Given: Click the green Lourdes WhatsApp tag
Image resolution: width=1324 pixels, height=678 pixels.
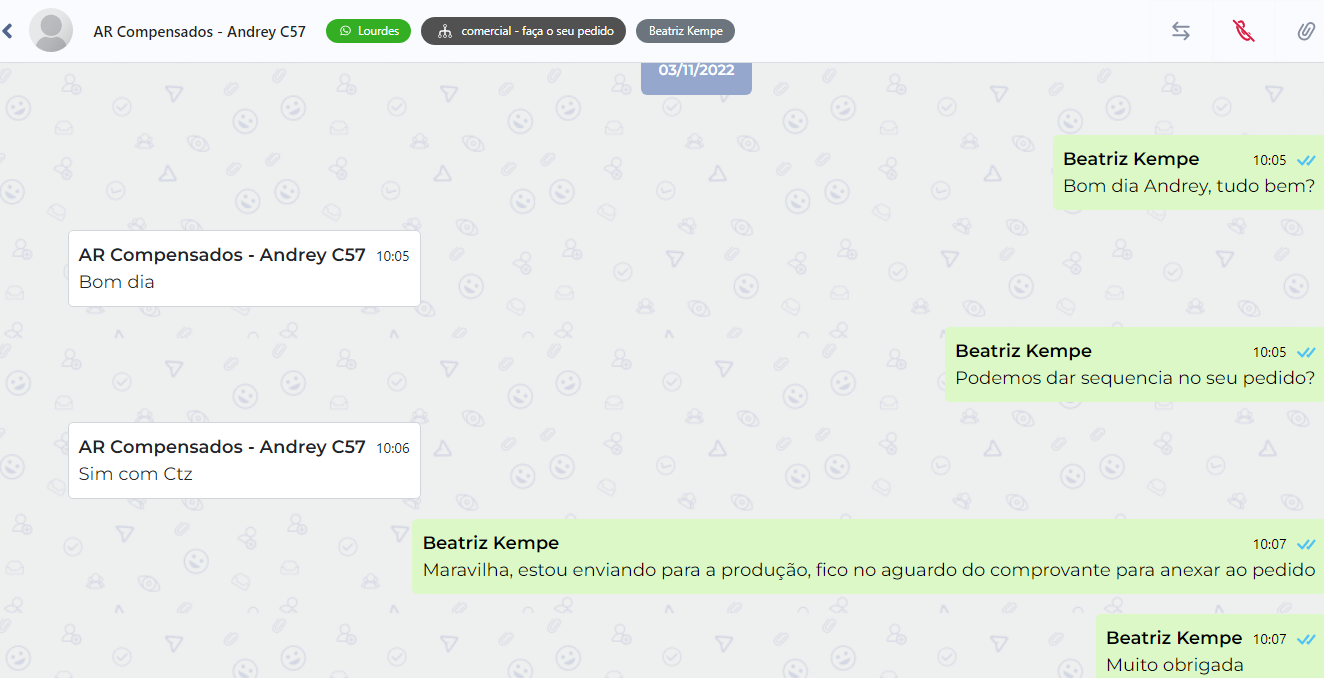Looking at the screenshot, I should [368, 31].
